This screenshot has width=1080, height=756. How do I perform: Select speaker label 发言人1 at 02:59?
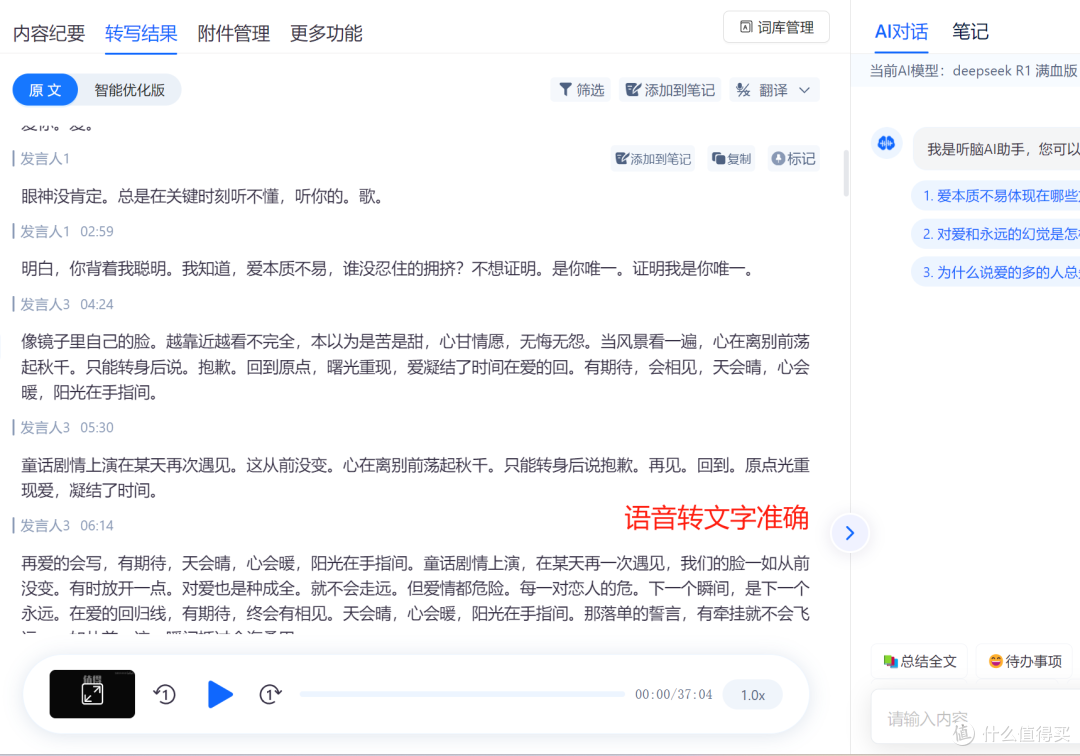coord(45,231)
